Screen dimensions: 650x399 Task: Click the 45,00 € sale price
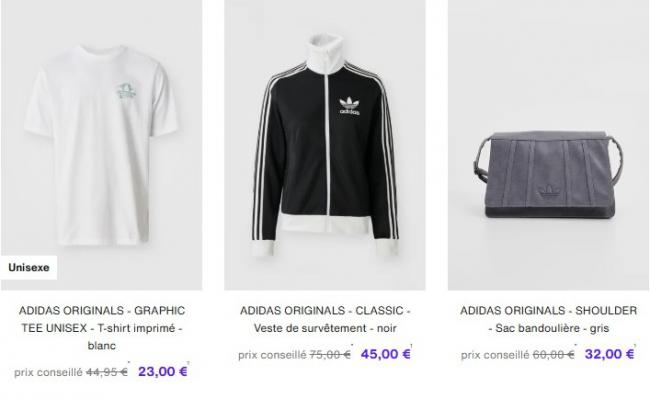(386, 354)
